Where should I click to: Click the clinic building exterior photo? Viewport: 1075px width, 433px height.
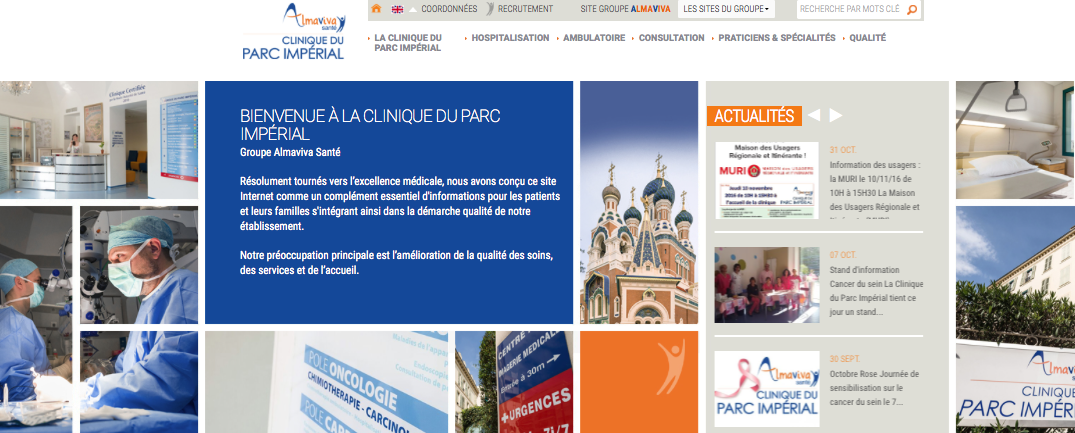click(x=1015, y=319)
